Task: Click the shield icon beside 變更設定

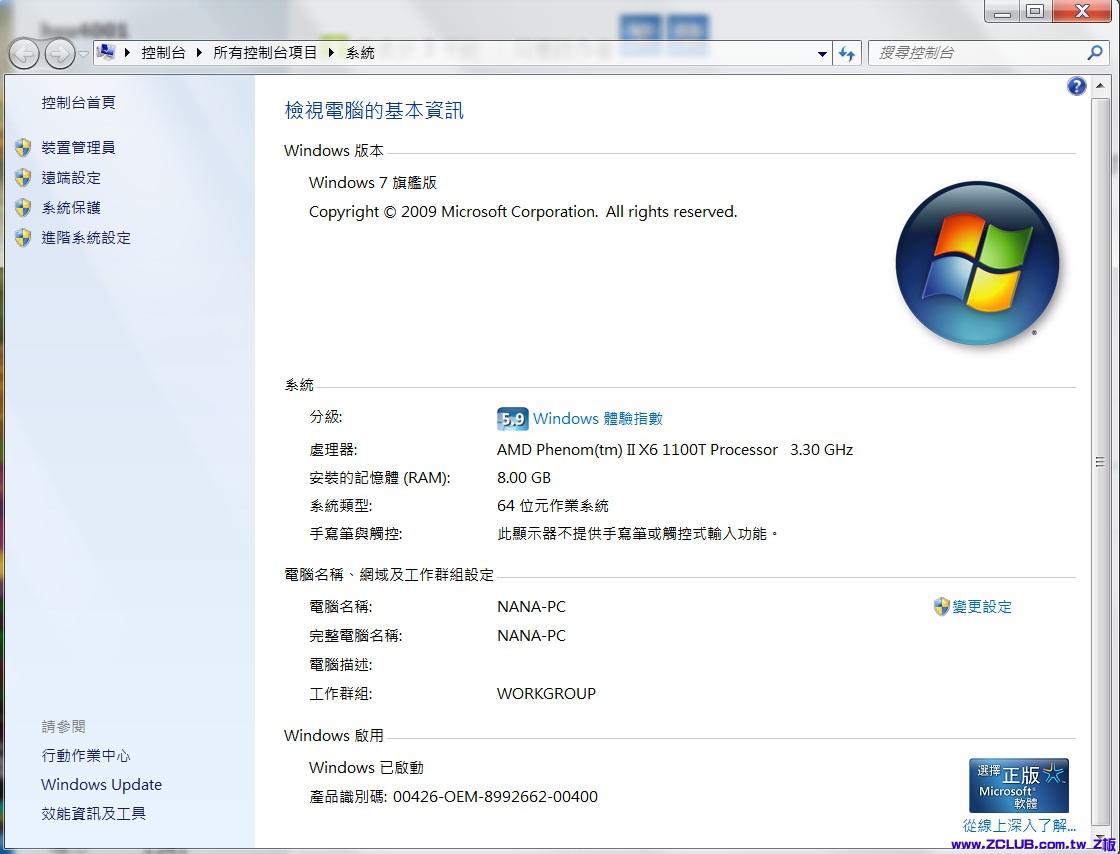Action: coord(941,607)
